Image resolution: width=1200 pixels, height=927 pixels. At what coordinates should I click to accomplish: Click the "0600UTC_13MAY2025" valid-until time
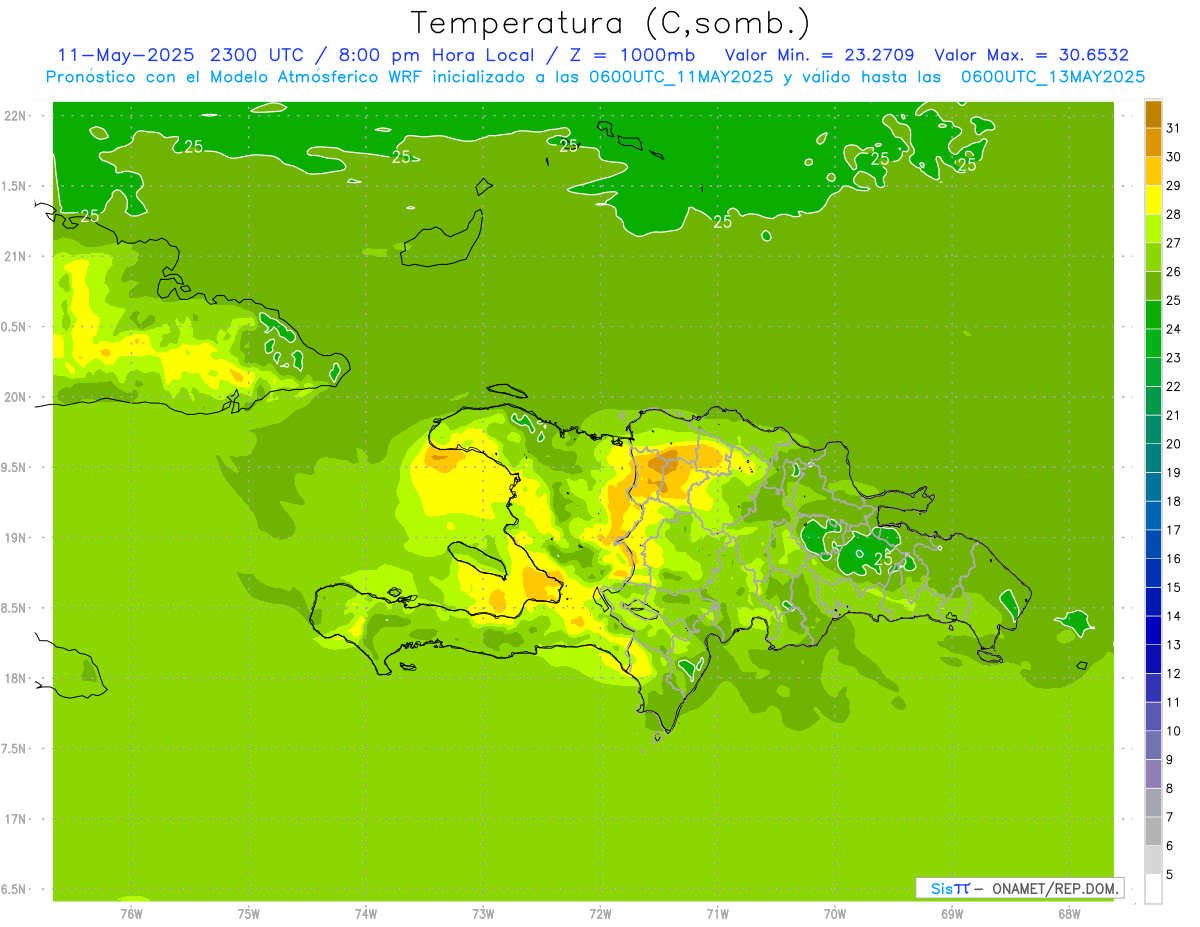click(x=1053, y=77)
